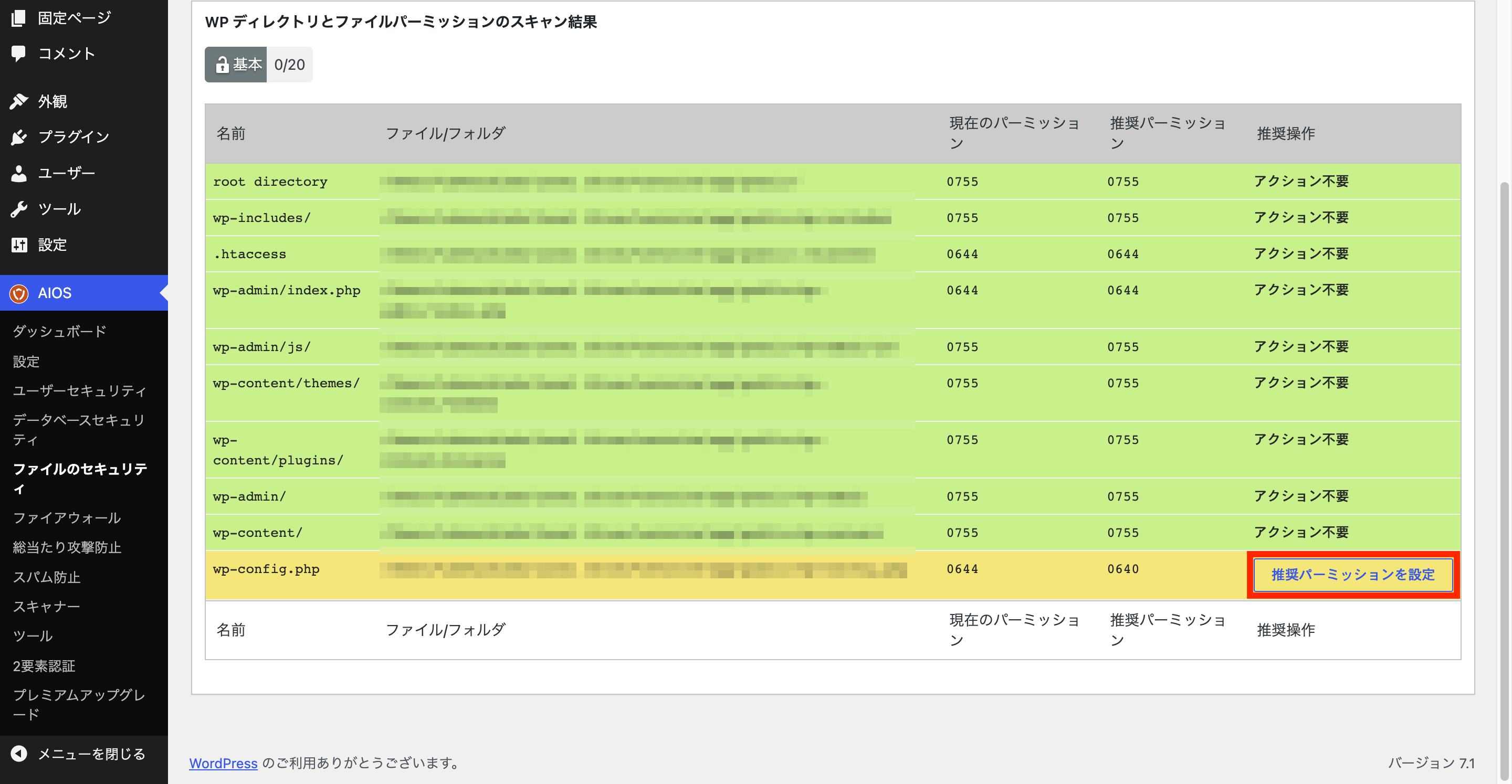Click the 固定ページ pages icon
1512x784 pixels.
(x=19, y=18)
